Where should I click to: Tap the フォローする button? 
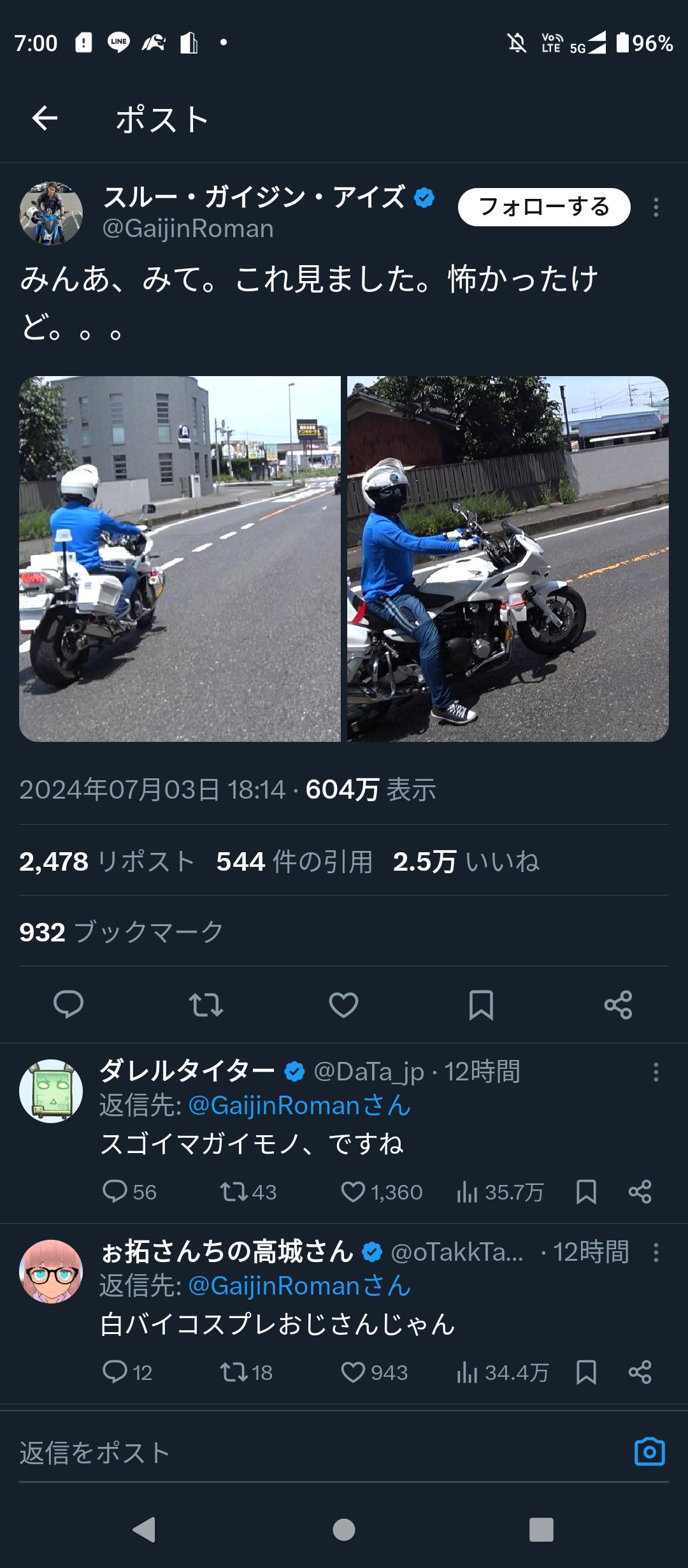tap(544, 207)
